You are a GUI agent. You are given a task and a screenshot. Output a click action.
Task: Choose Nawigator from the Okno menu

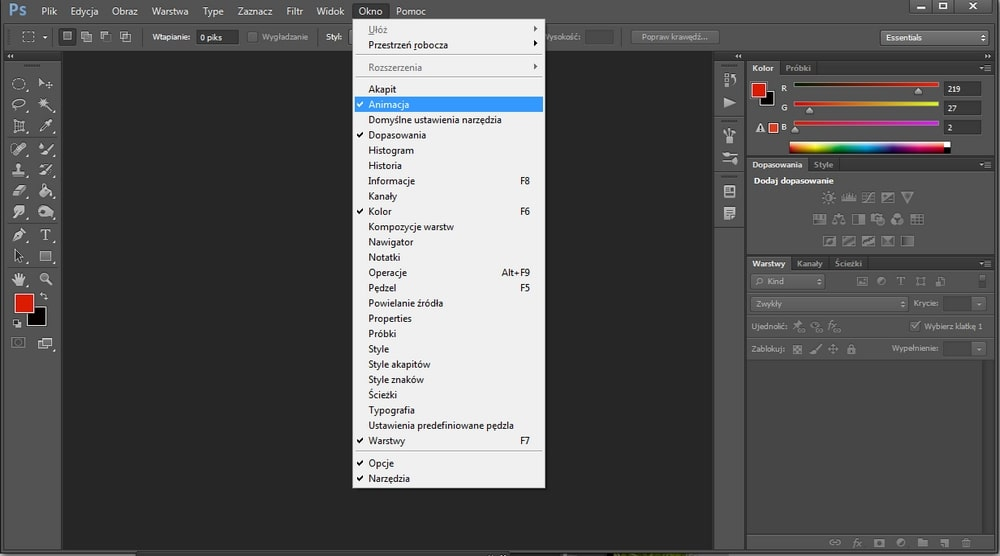click(448, 242)
